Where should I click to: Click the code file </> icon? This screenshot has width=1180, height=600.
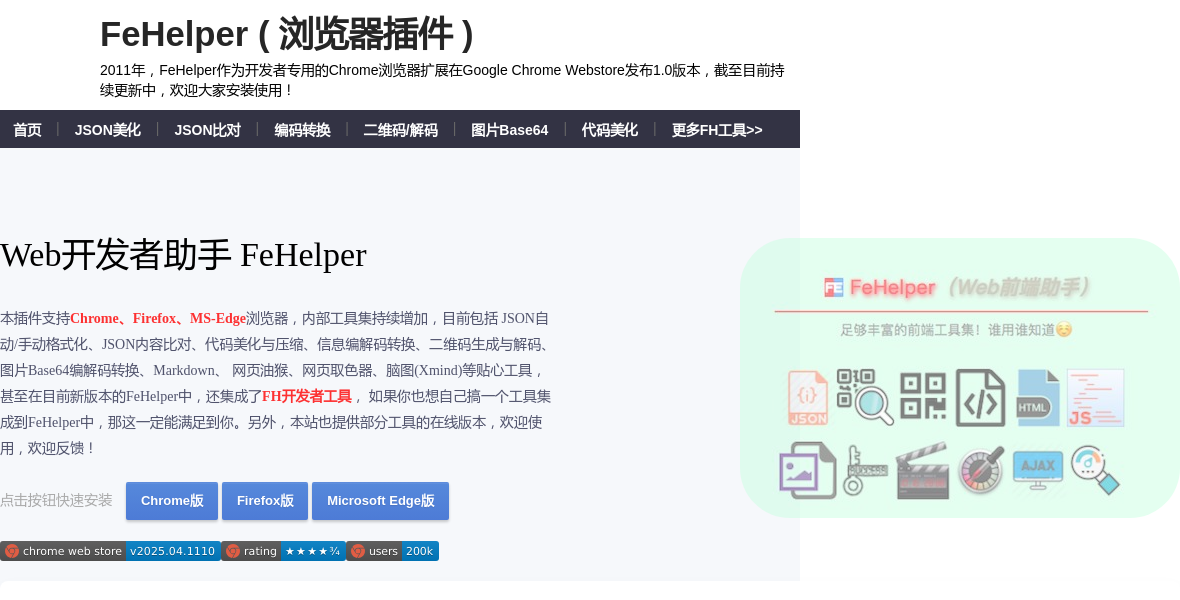(980, 398)
